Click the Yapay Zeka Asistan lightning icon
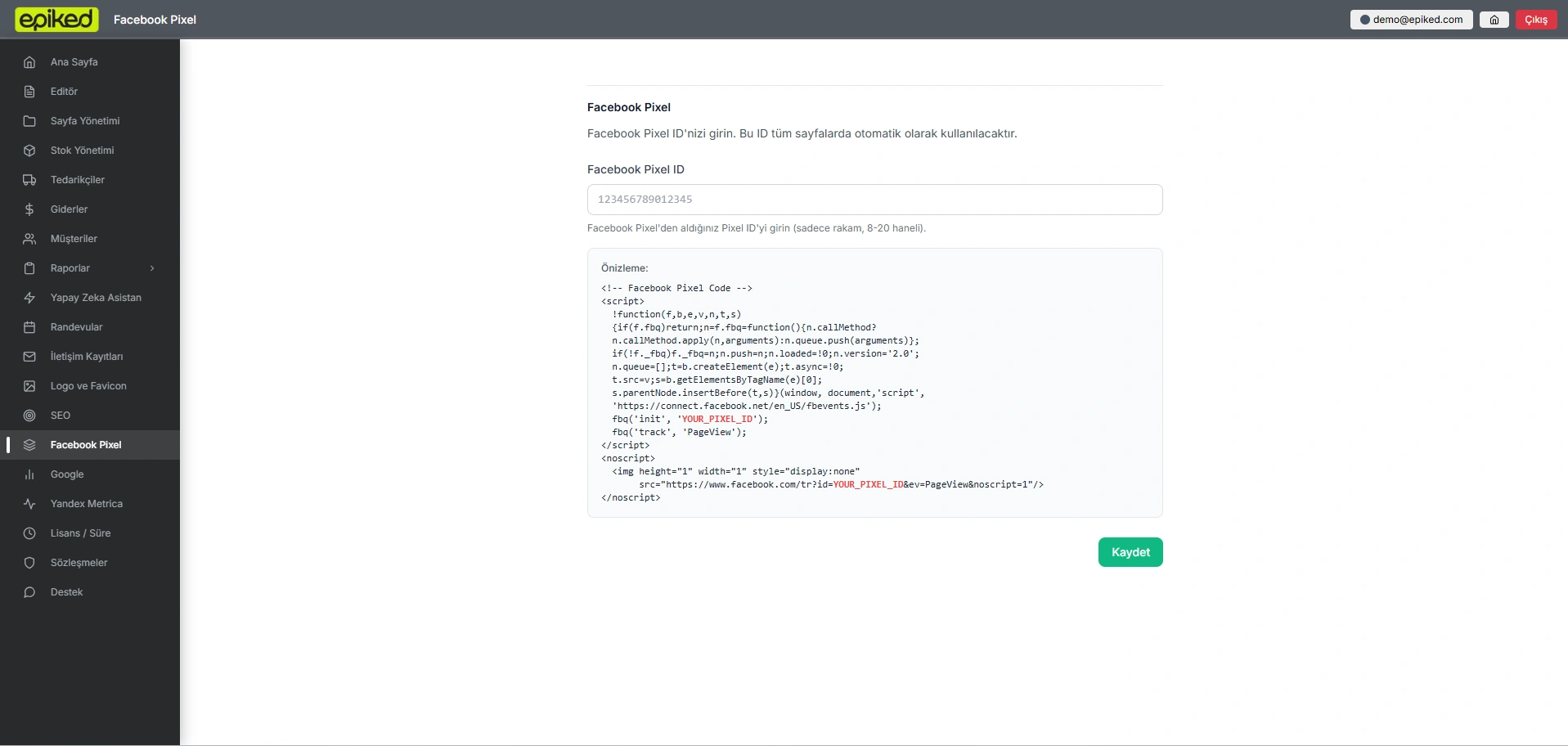Viewport: 1568px width, 746px height. tap(29, 298)
